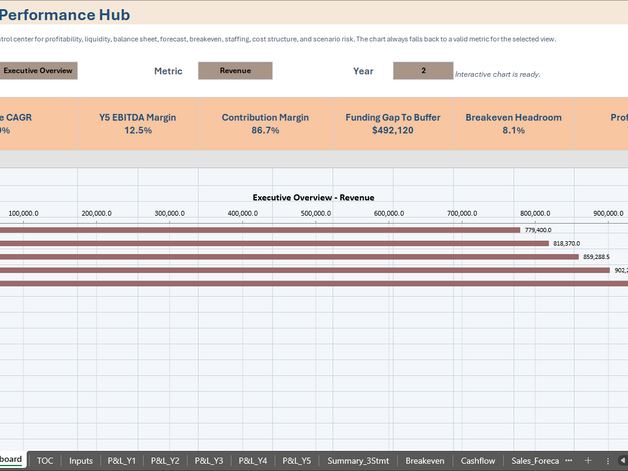
Task: Select the Y5 EBITDA Margin KPI card
Action: (x=138, y=124)
